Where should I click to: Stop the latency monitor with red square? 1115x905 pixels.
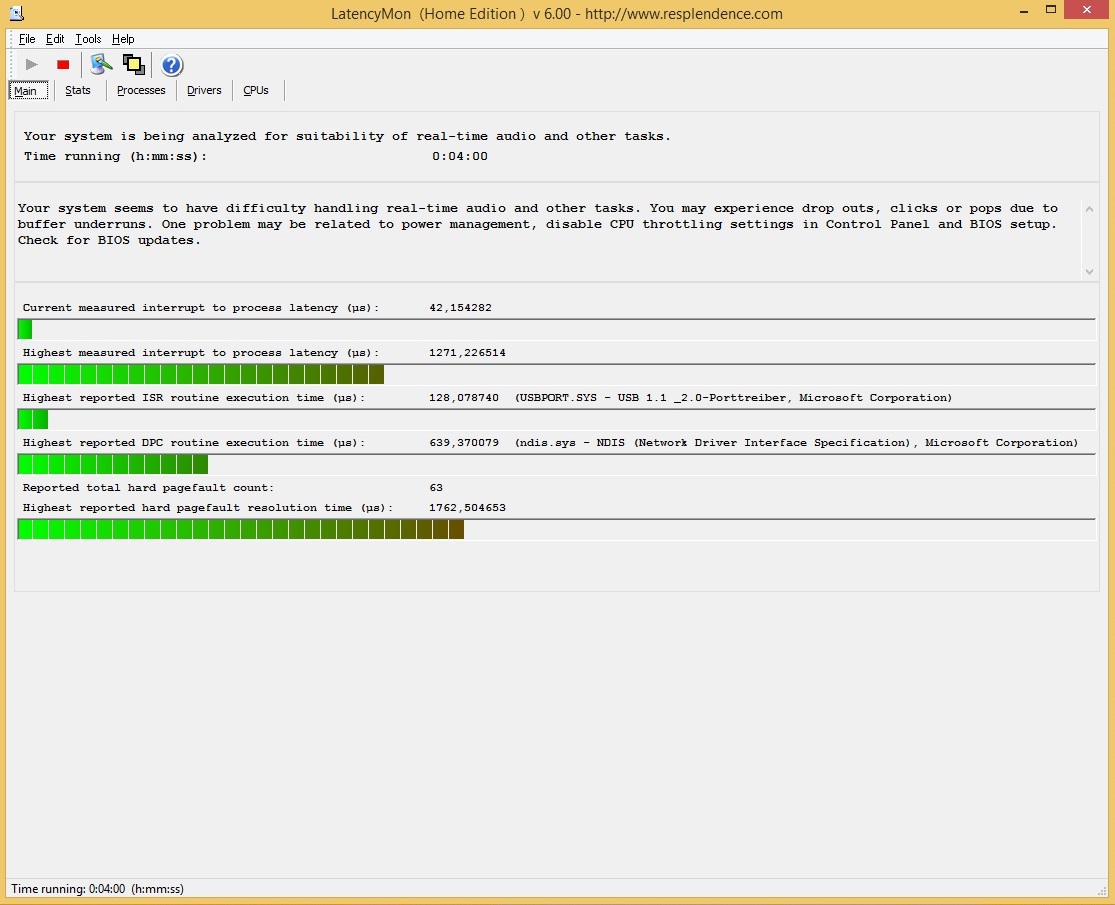point(63,65)
